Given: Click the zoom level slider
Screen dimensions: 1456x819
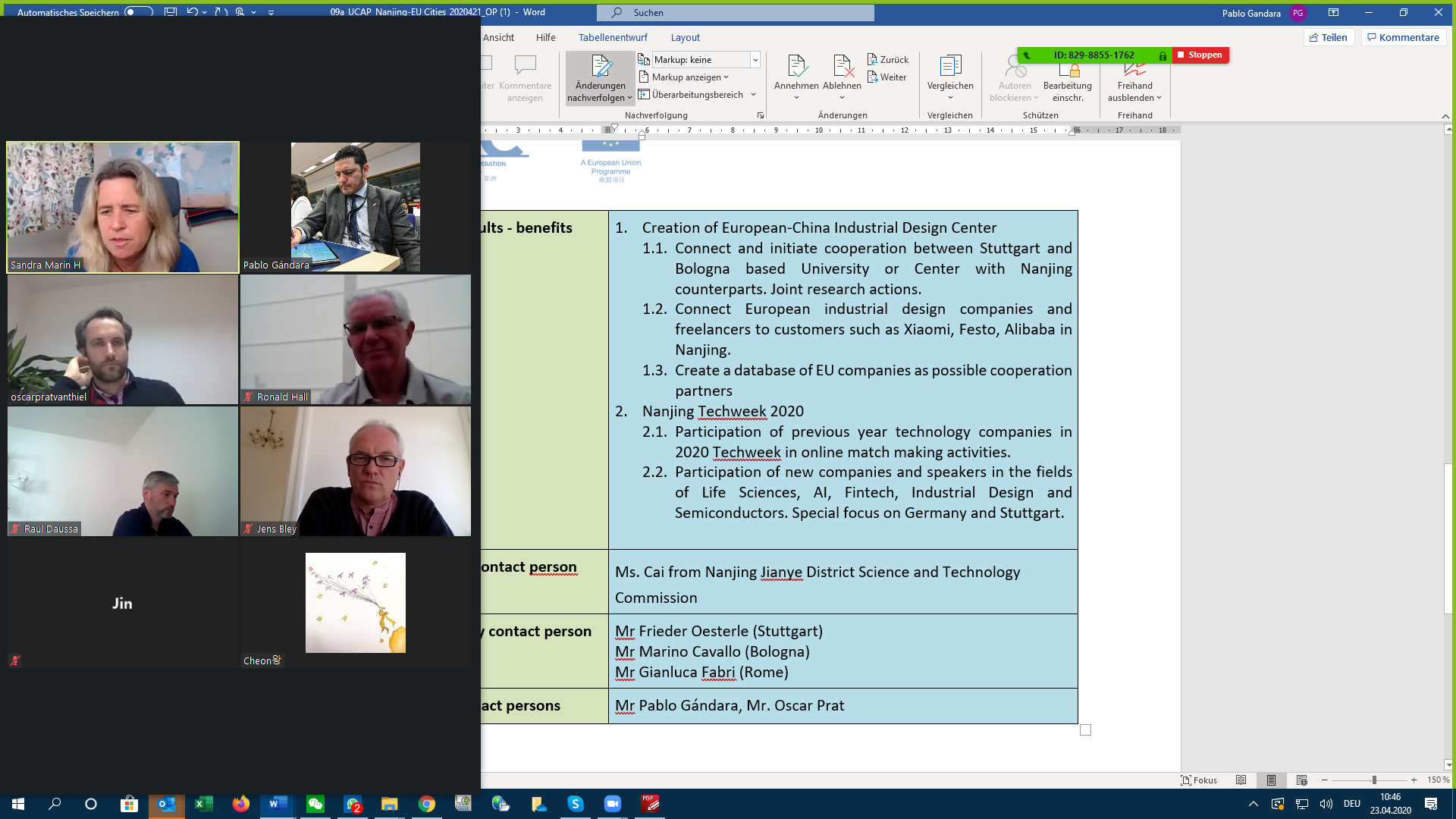Looking at the screenshot, I should pyautogui.click(x=1373, y=780).
